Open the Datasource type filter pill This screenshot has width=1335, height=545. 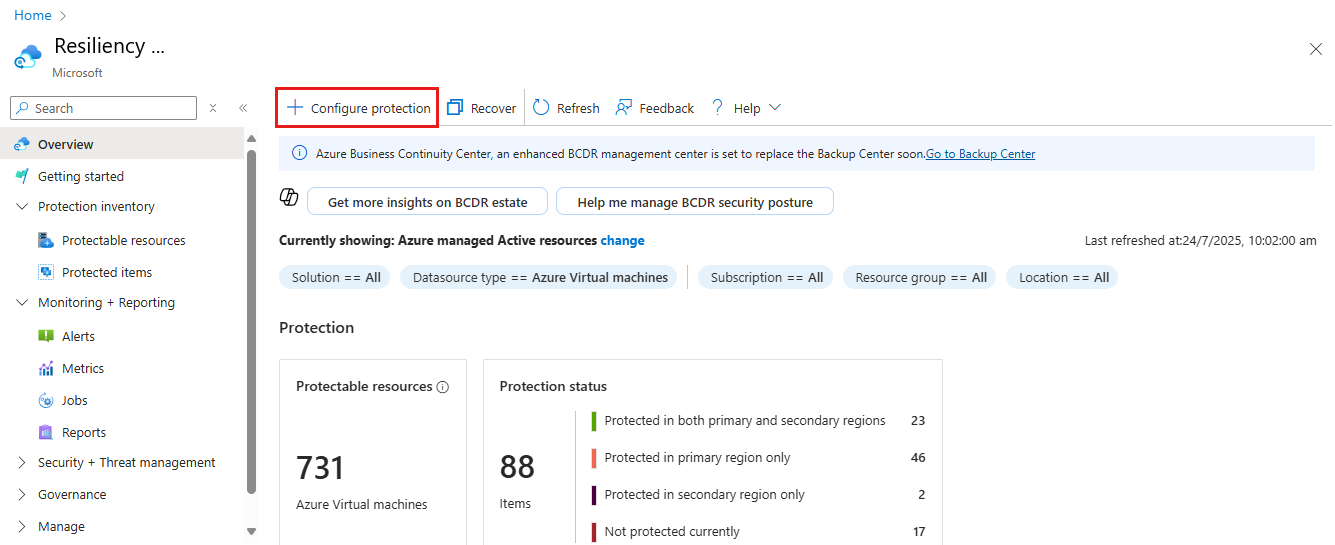tap(540, 278)
